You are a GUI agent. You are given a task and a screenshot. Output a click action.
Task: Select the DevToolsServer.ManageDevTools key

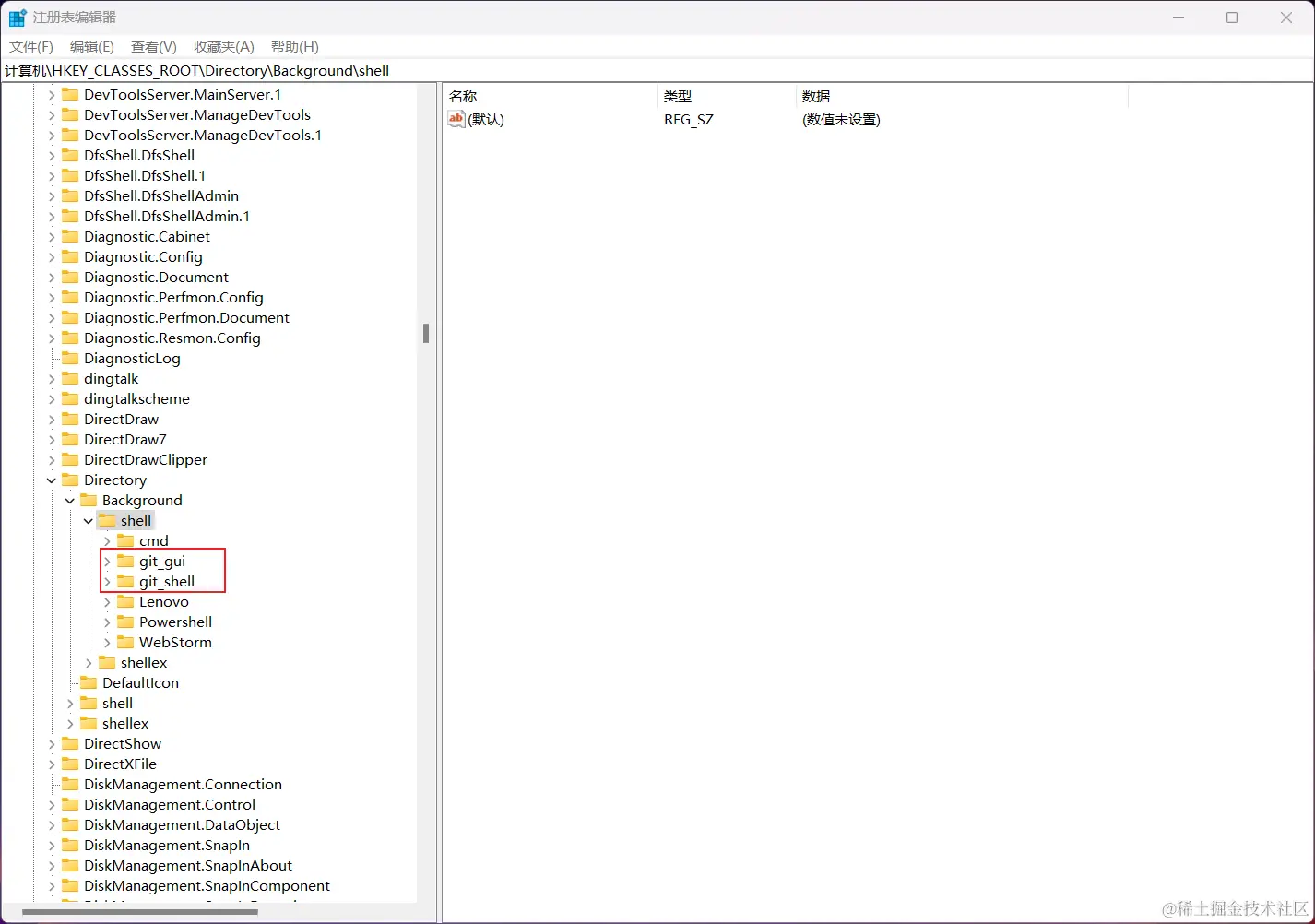pyautogui.click(x=197, y=114)
